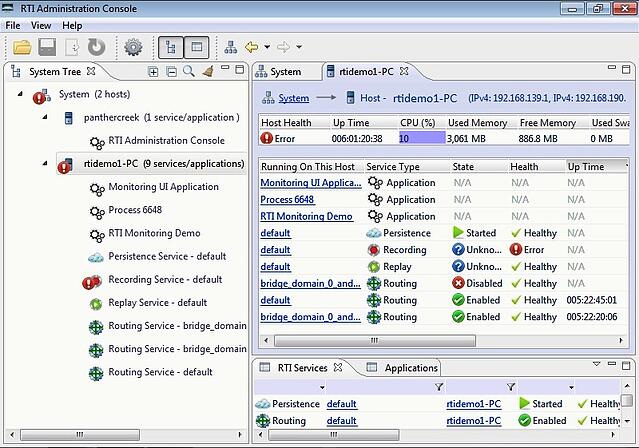Close the RTI Services tab

click(x=338, y=367)
